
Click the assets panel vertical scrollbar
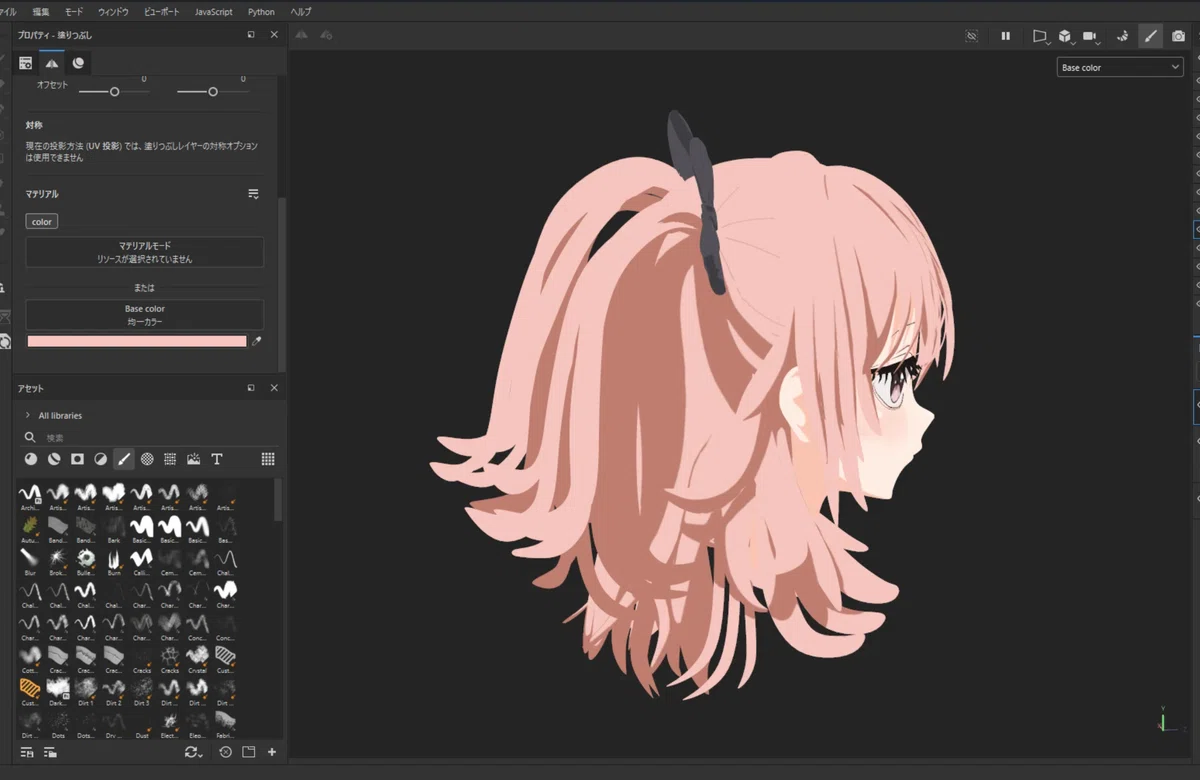[x=278, y=499]
